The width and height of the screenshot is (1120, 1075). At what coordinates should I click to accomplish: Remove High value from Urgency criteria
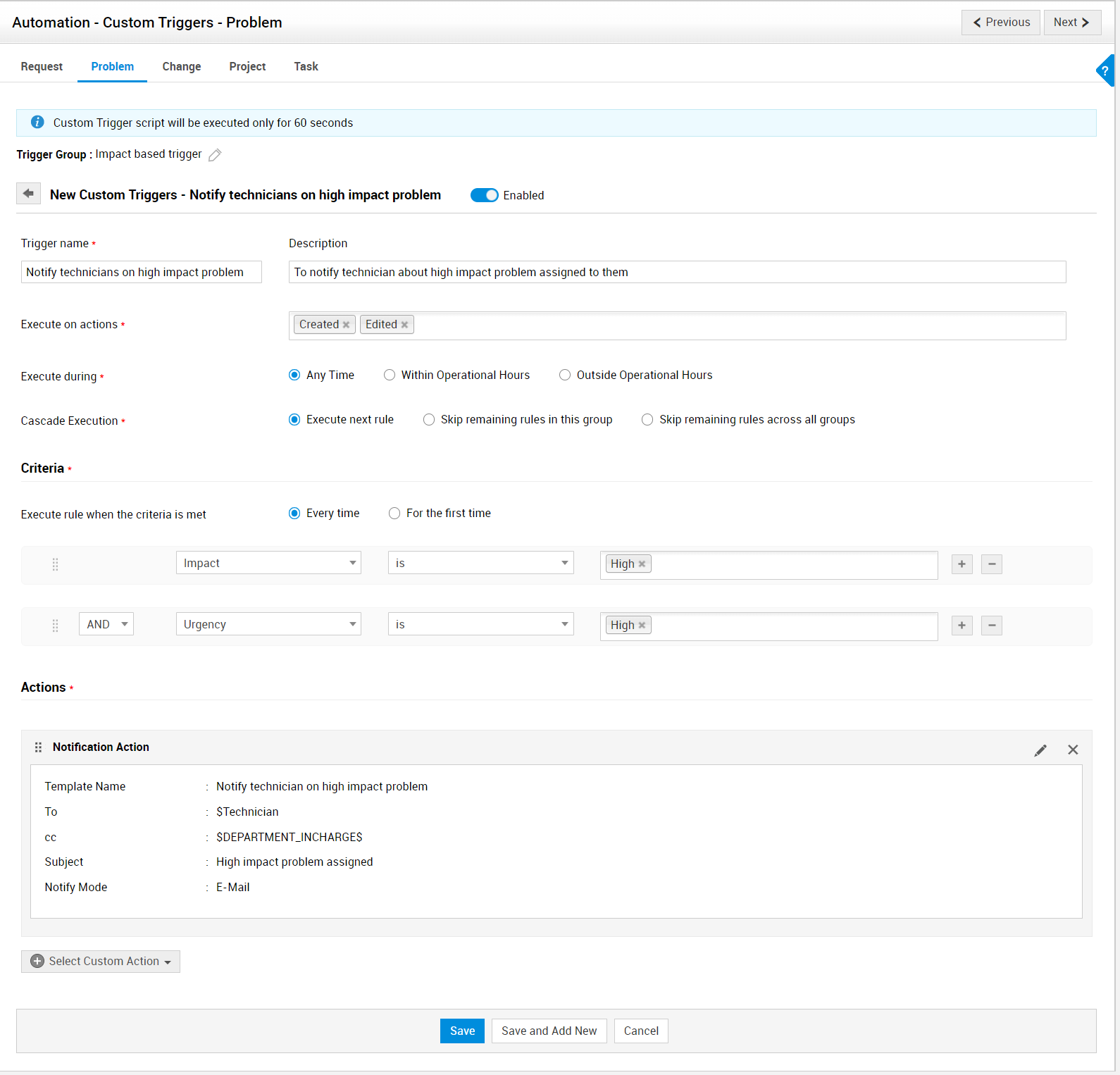point(642,626)
